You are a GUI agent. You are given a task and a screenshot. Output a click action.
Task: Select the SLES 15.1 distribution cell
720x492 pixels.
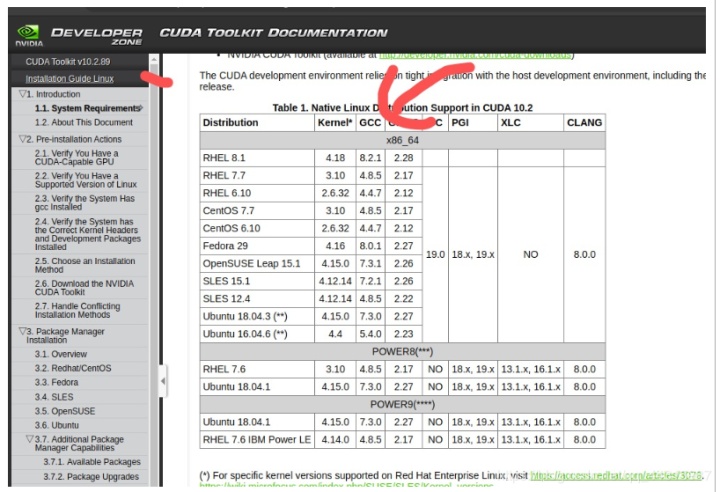[x=257, y=281]
